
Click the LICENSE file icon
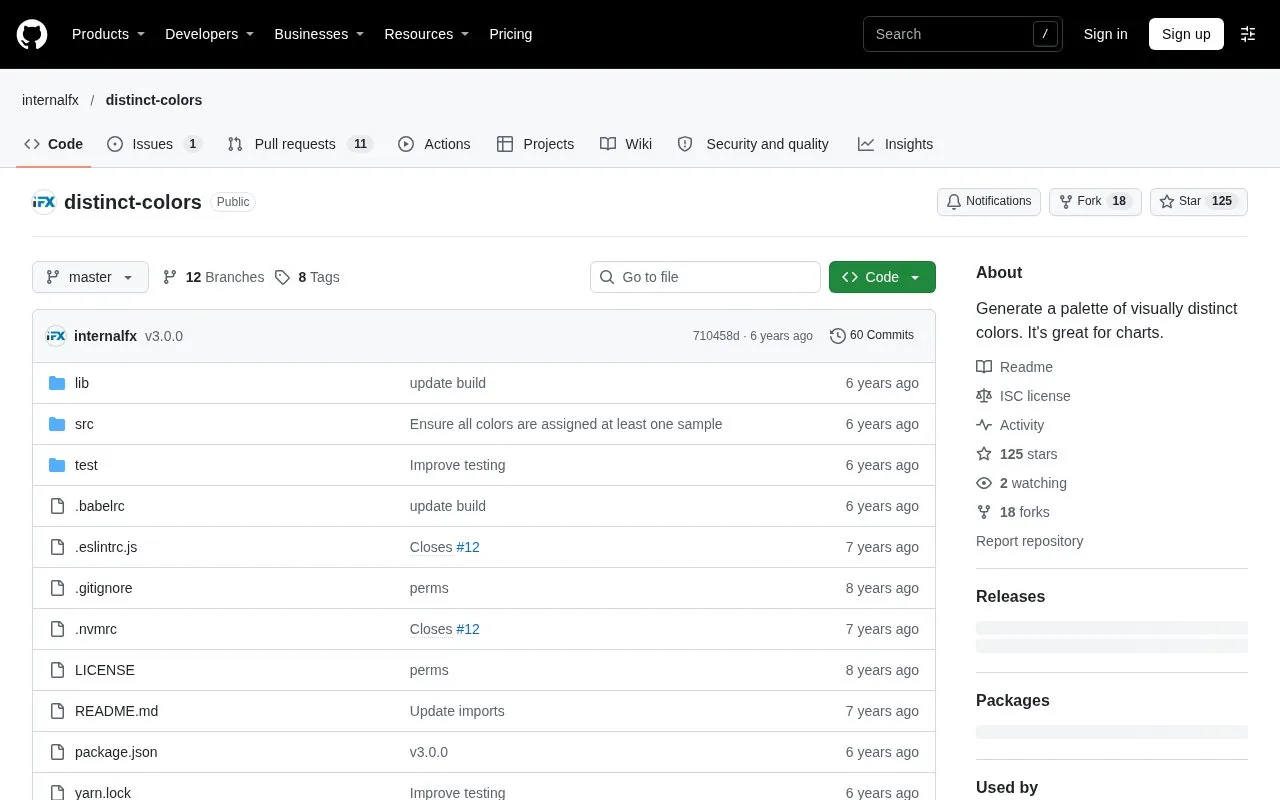coord(57,670)
